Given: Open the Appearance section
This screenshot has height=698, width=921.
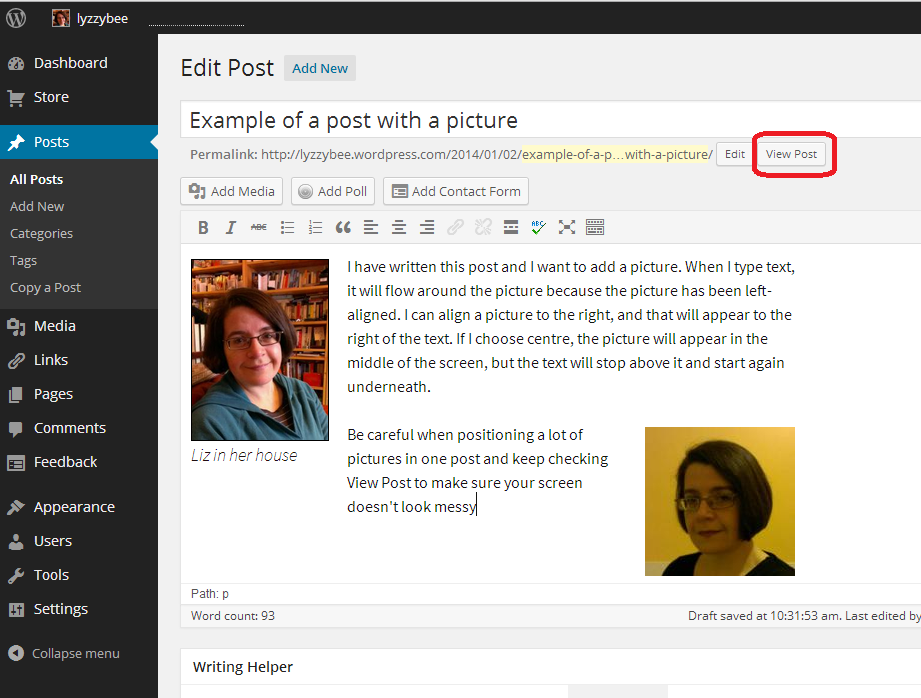Looking at the screenshot, I should (73, 507).
